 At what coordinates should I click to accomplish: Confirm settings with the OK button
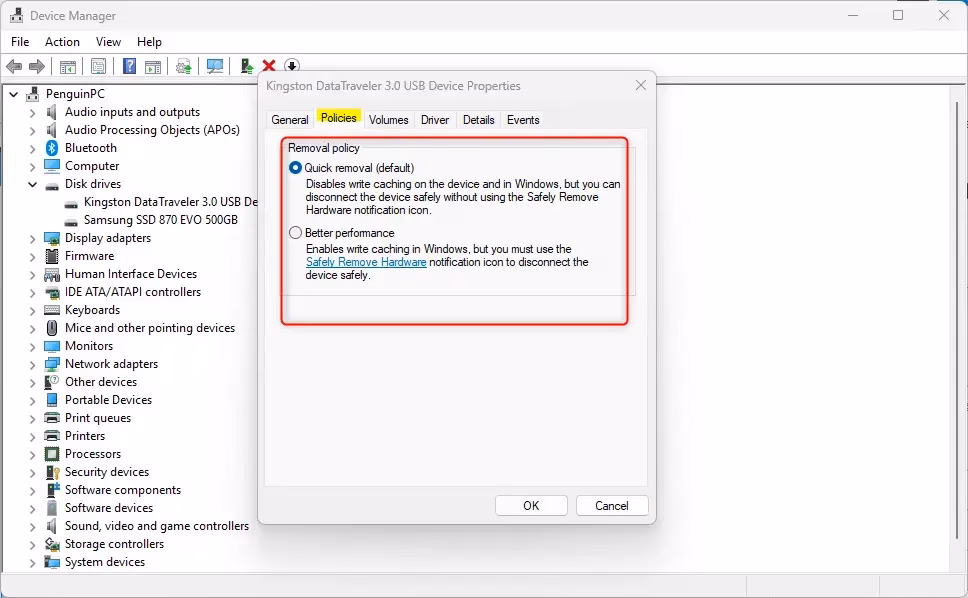coord(531,505)
